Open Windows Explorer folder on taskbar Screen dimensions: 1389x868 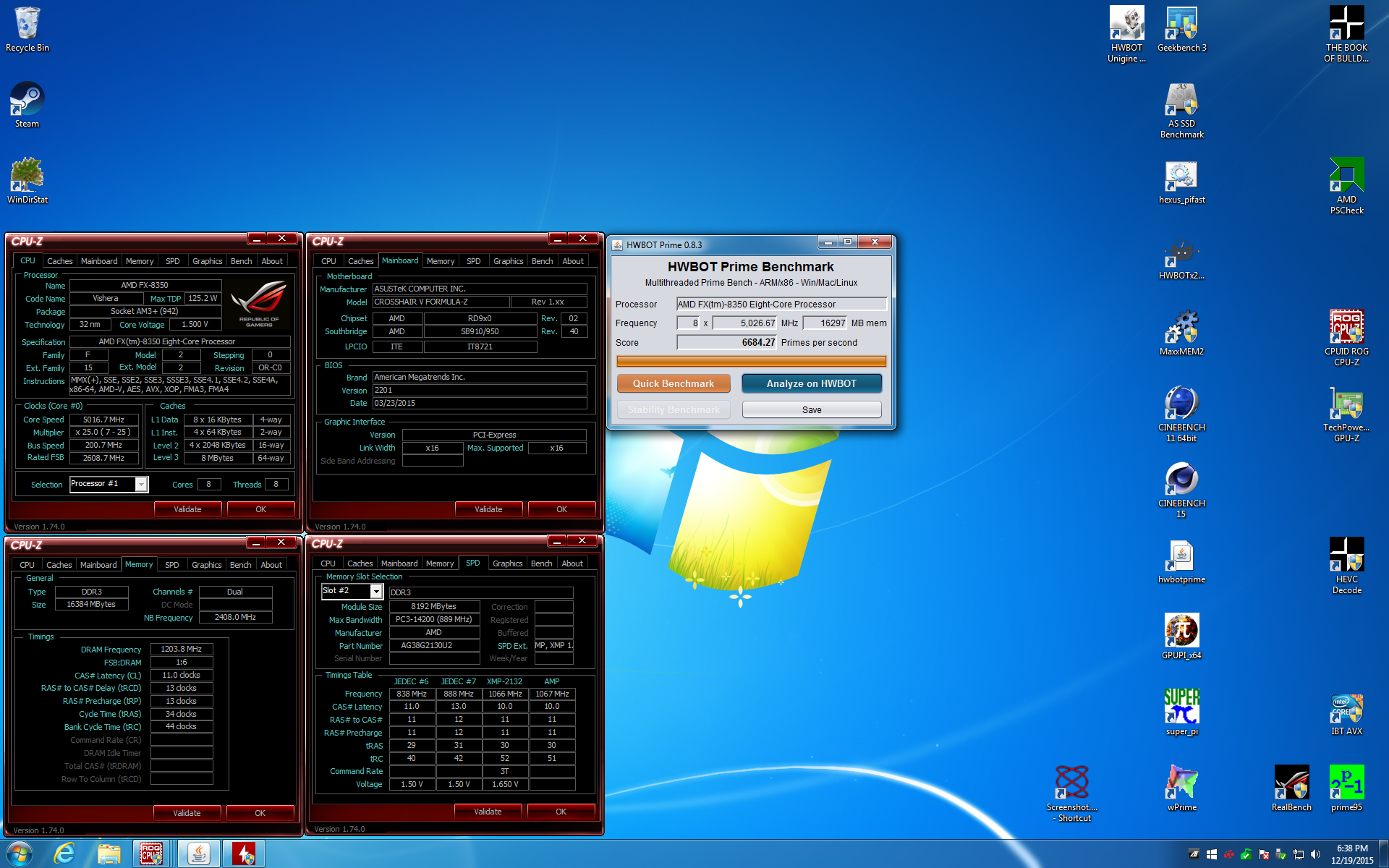[x=109, y=854]
